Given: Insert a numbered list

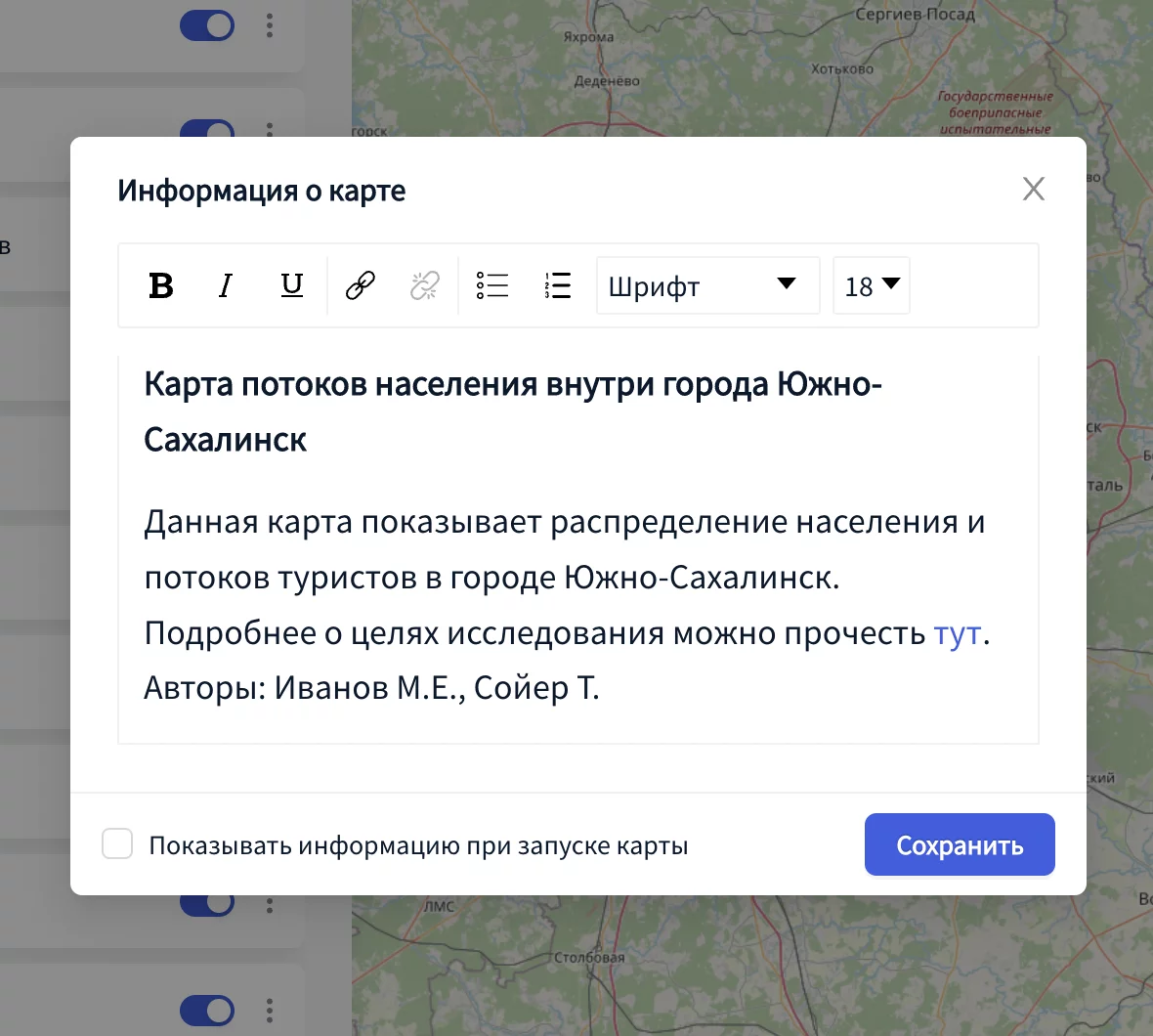Looking at the screenshot, I should click(x=557, y=285).
